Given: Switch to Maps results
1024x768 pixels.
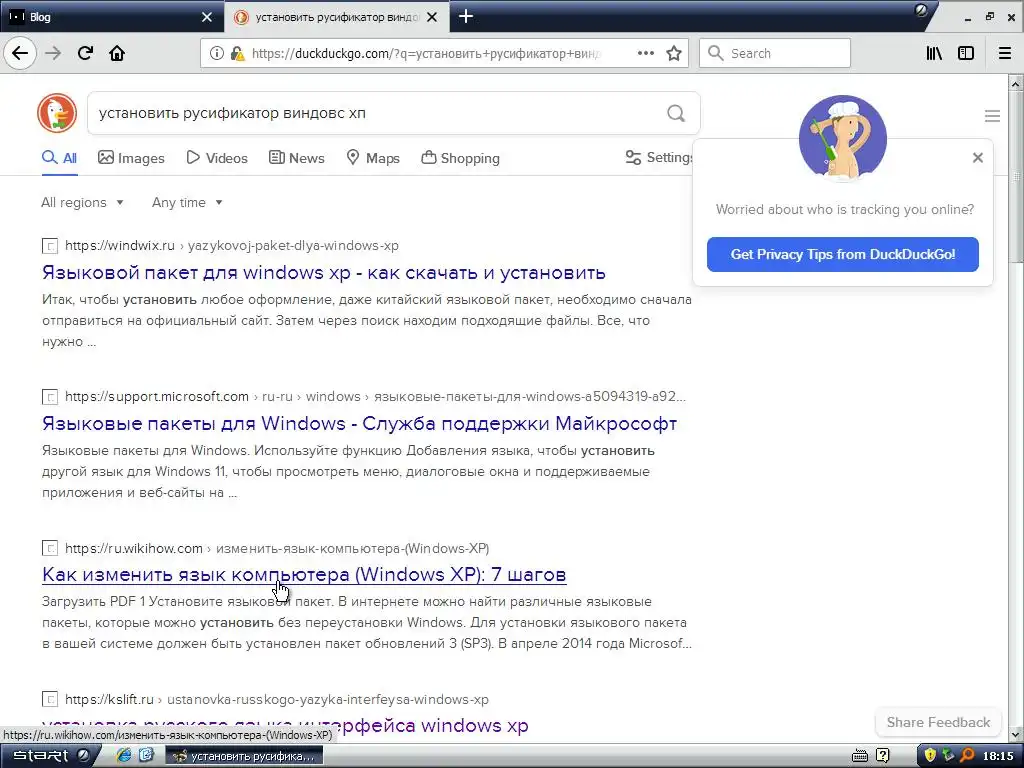Looking at the screenshot, I should click(373, 158).
